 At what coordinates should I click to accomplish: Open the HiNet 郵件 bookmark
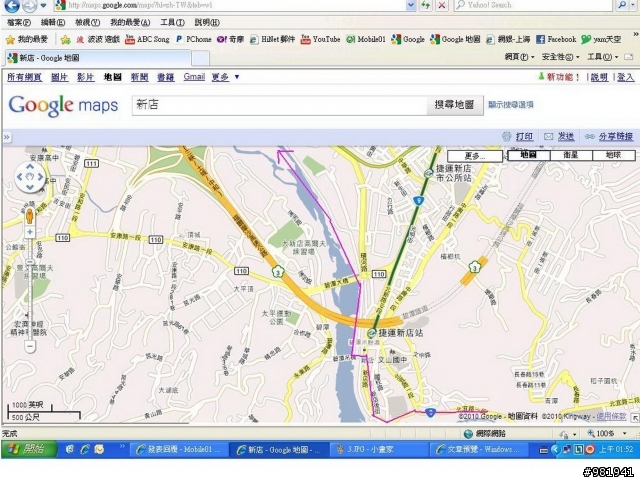tap(272, 39)
